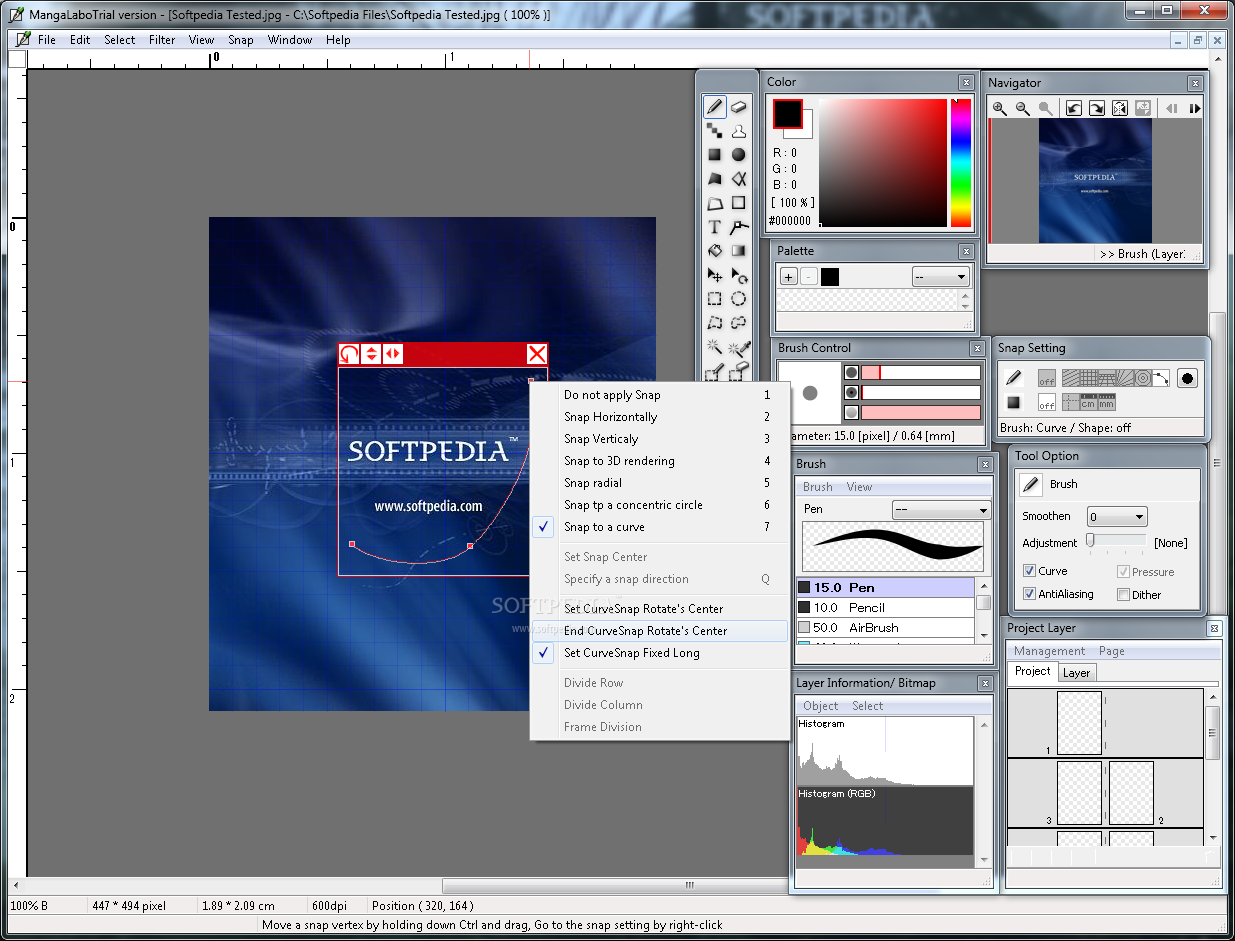
Task: Close the Color panel
Action: (966, 83)
